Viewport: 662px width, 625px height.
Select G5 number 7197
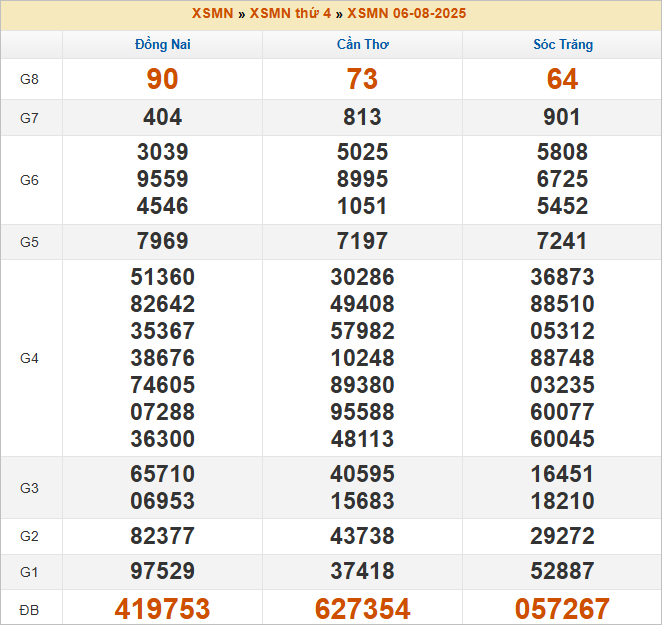(x=362, y=241)
